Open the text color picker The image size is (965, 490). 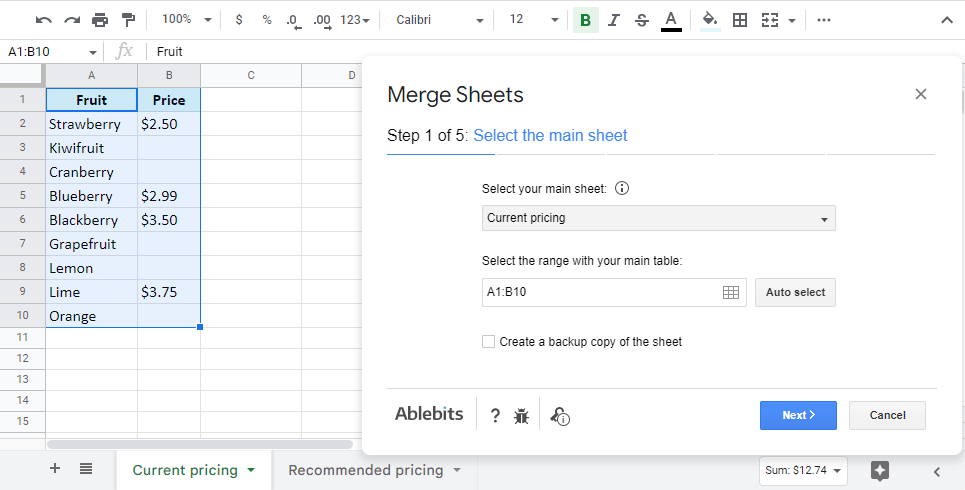[x=671, y=20]
